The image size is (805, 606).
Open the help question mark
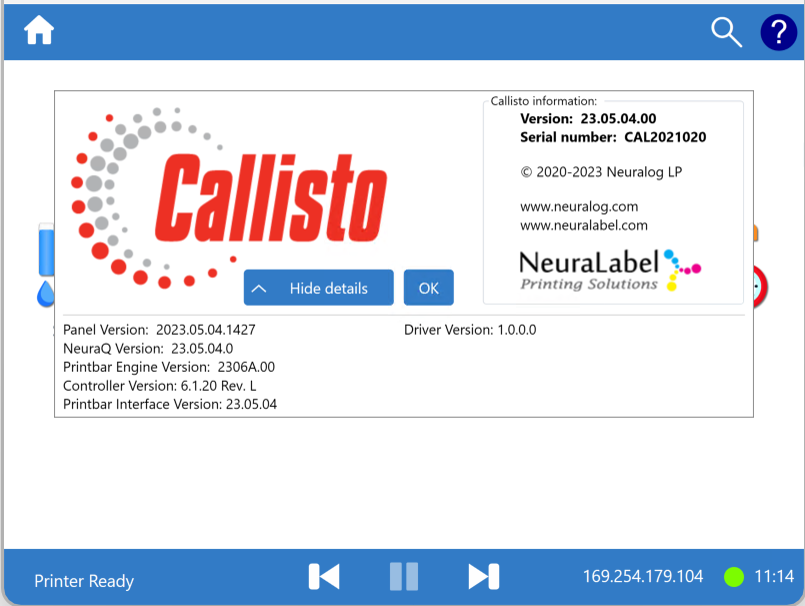778,33
